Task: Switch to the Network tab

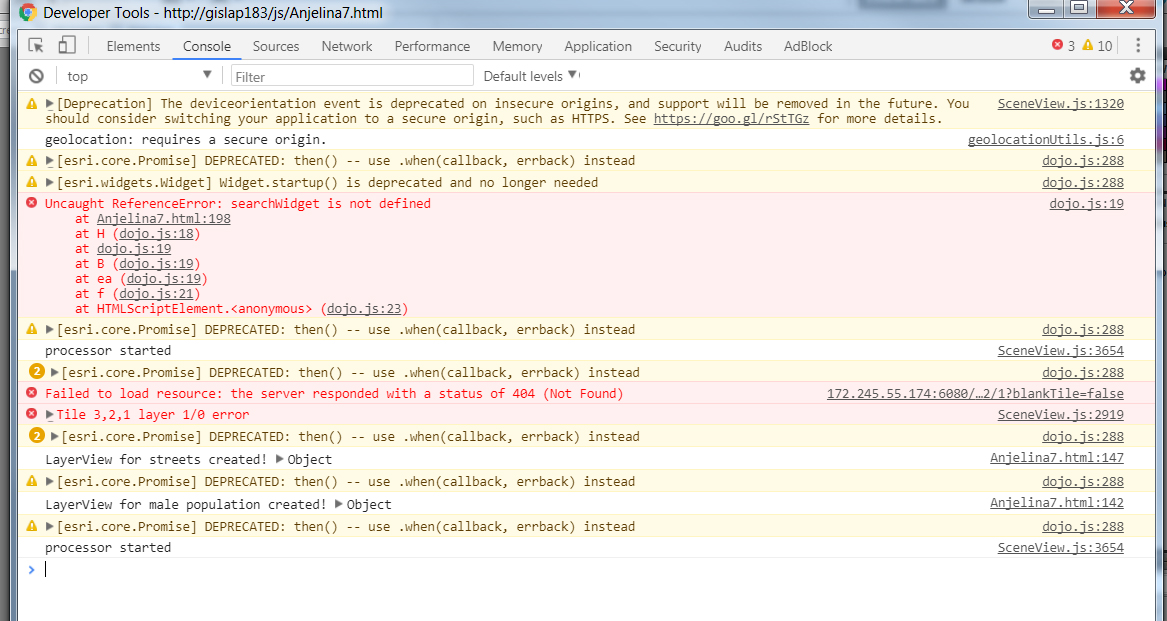Action: point(346,46)
